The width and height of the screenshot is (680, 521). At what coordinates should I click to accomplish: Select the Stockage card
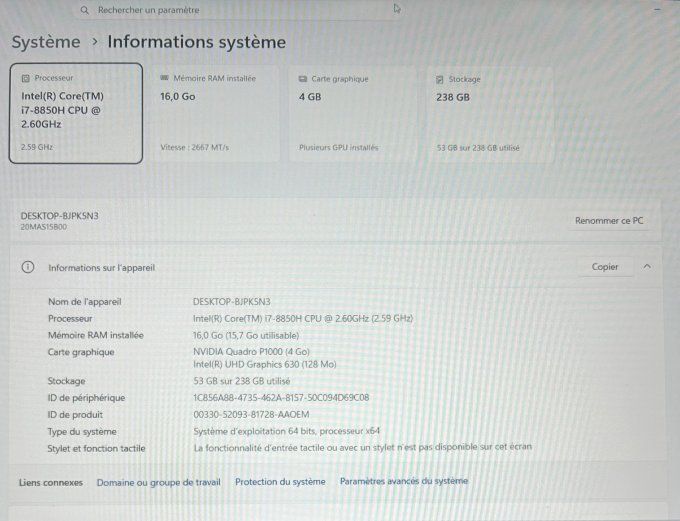pyautogui.click(x=490, y=115)
